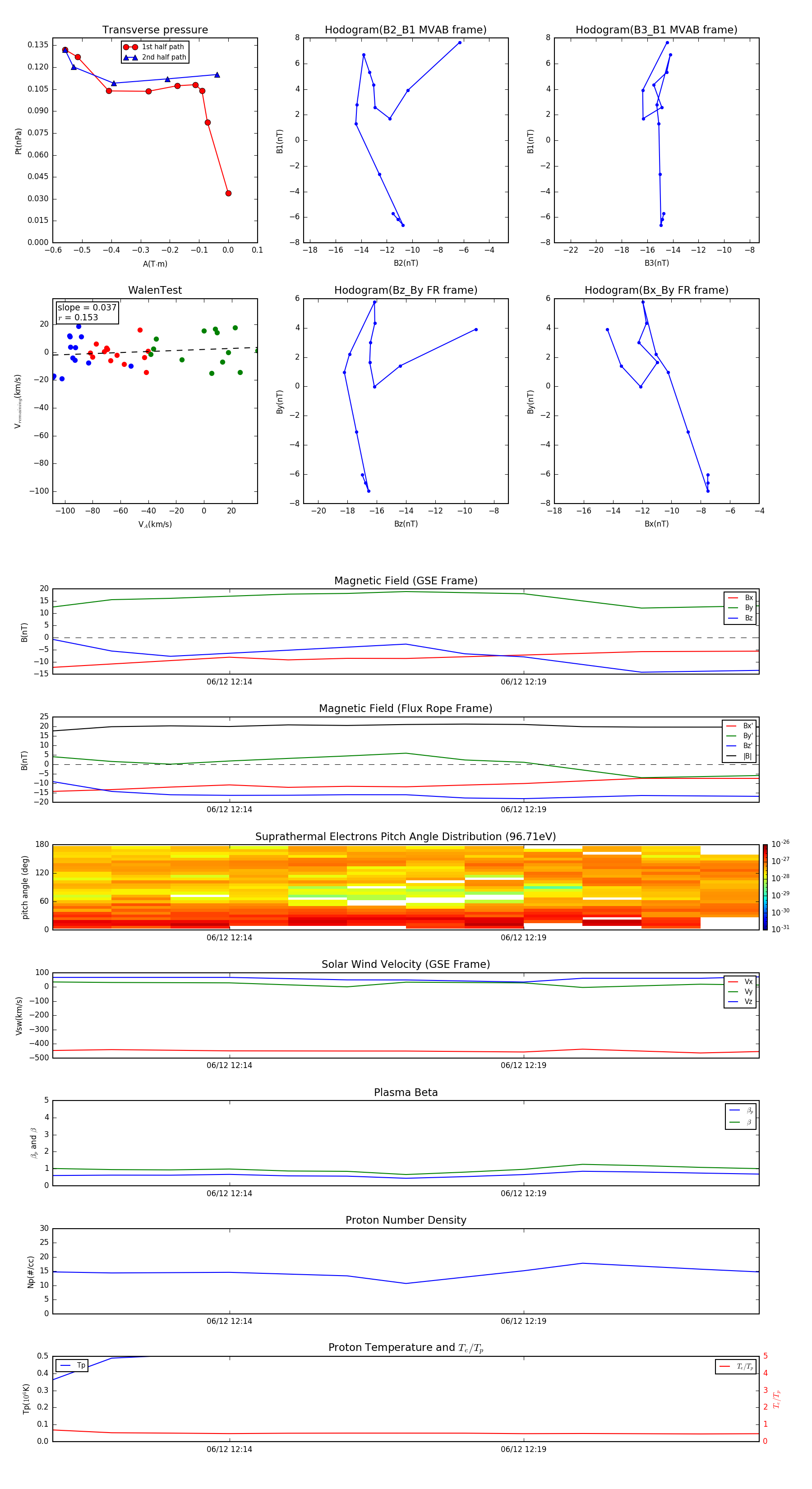The width and height of the screenshot is (812, 1489).
Task: Click the 'r = 0.153' annotation
Action: [x=78, y=317]
